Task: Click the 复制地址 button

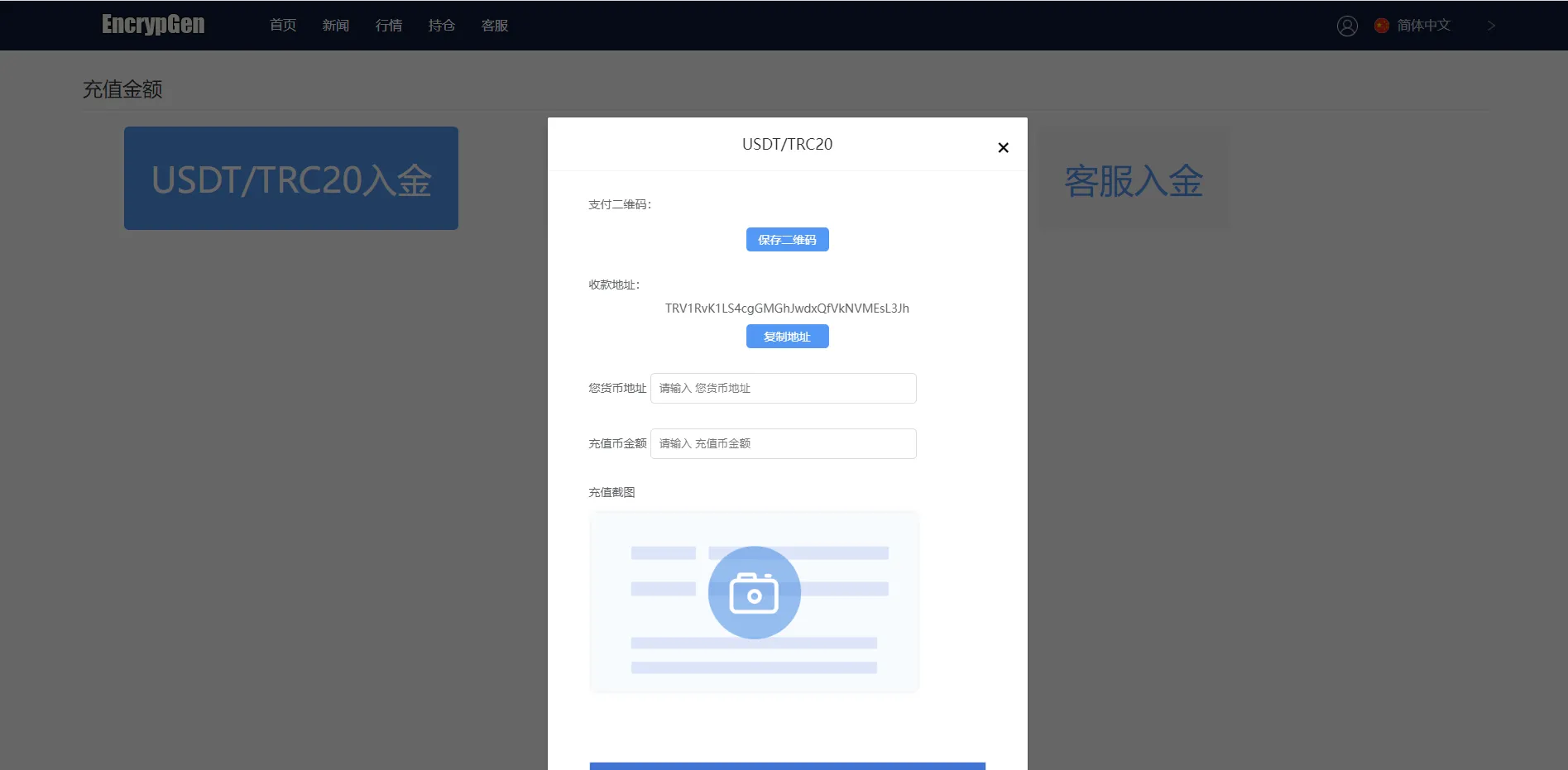Action: pyautogui.click(x=787, y=336)
